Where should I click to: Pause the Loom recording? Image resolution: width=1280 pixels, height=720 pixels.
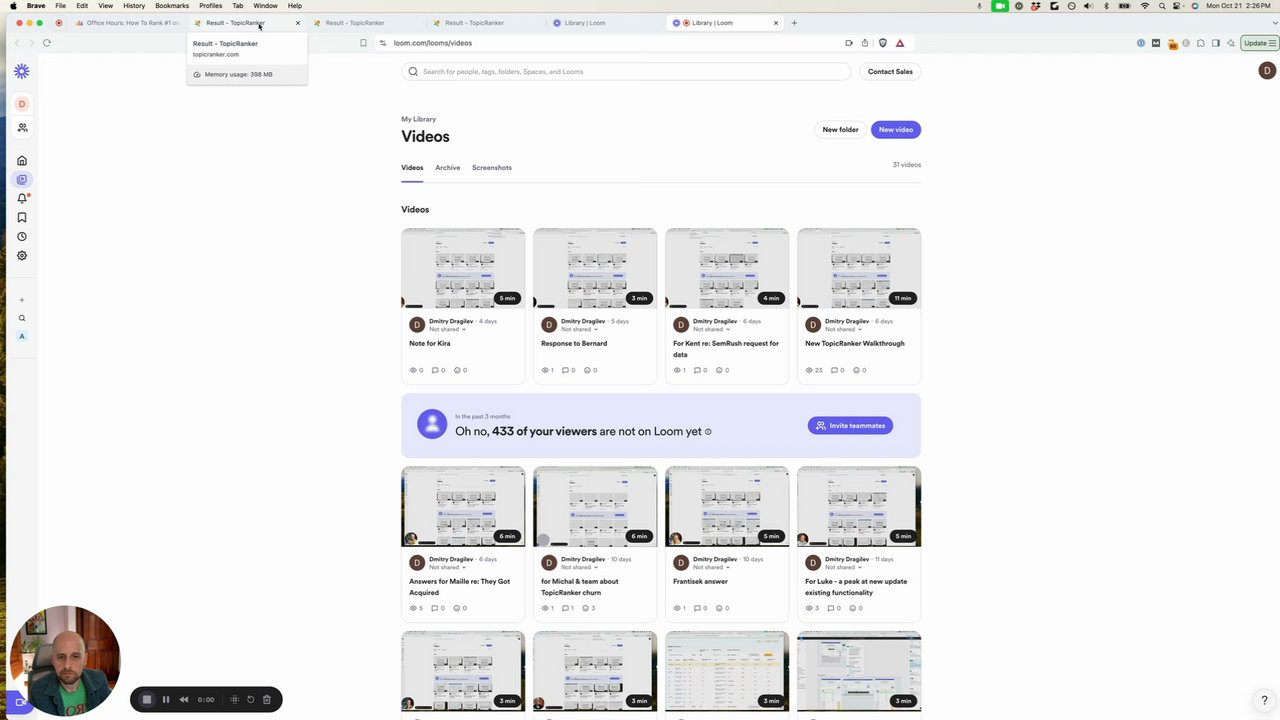[166, 699]
